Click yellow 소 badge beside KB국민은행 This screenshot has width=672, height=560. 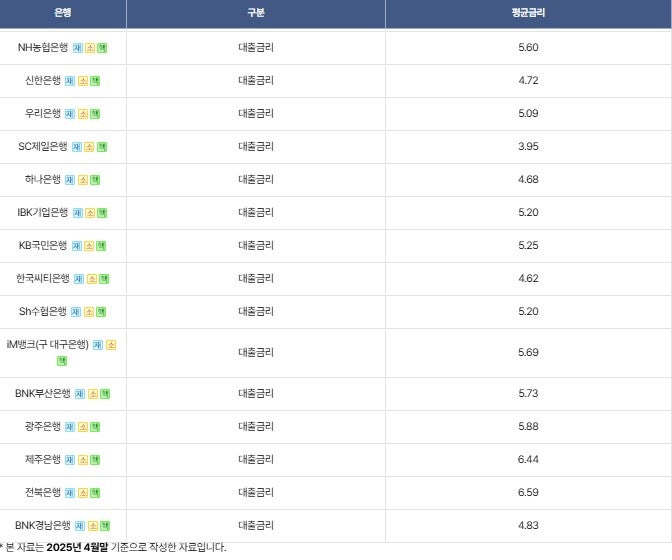[89, 246]
